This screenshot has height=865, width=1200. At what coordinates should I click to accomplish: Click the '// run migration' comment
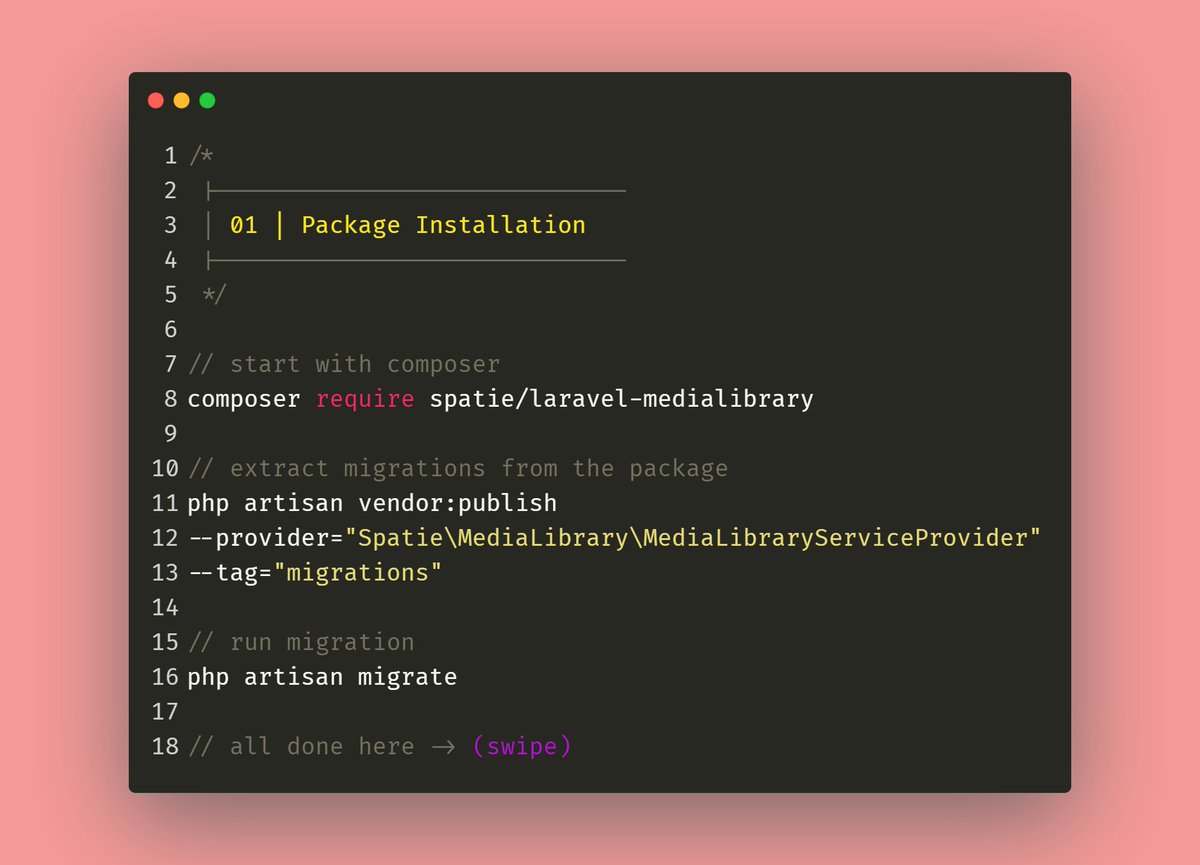tap(301, 642)
